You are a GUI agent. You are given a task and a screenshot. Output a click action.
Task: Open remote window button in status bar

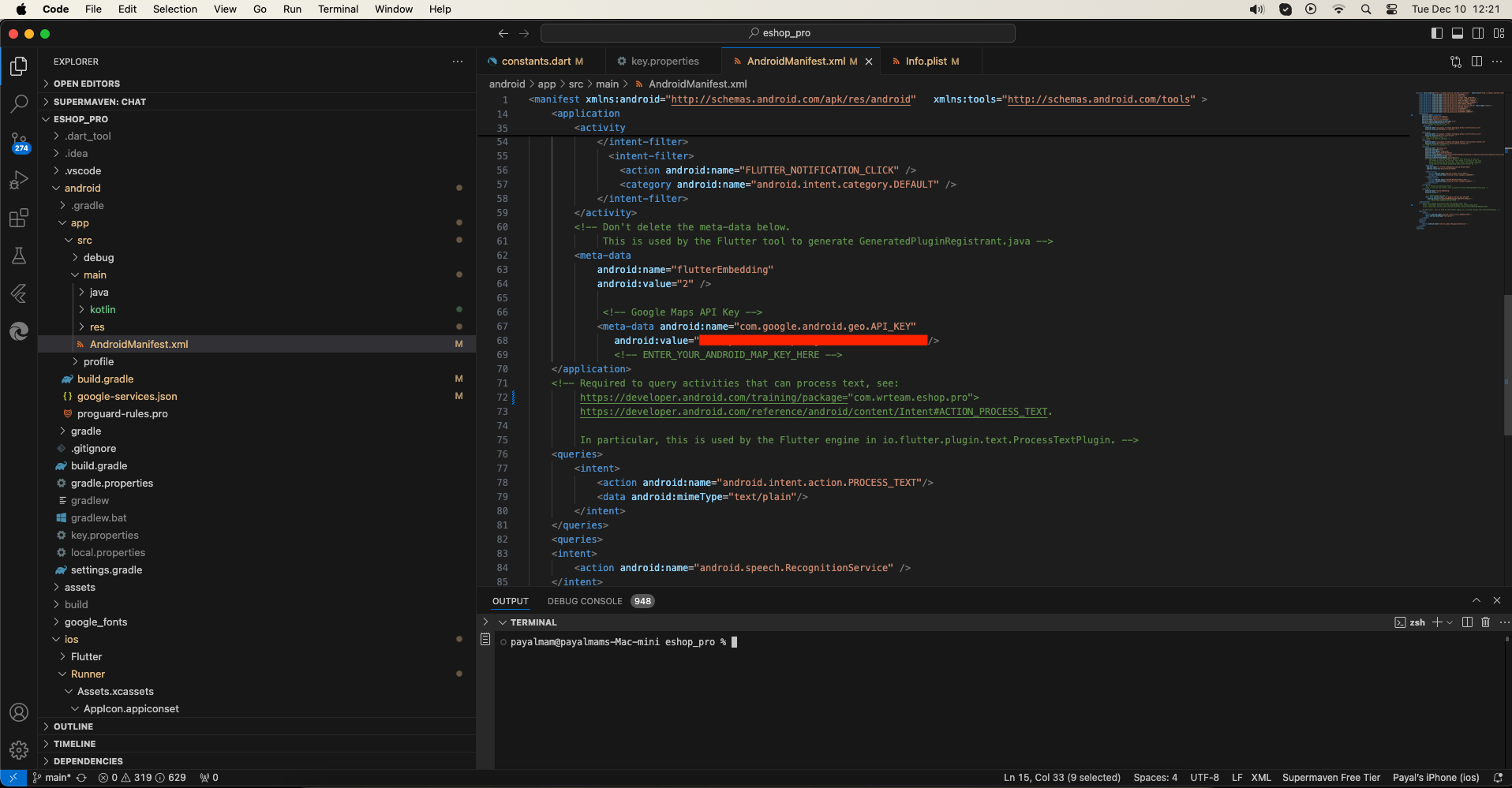(13, 778)
